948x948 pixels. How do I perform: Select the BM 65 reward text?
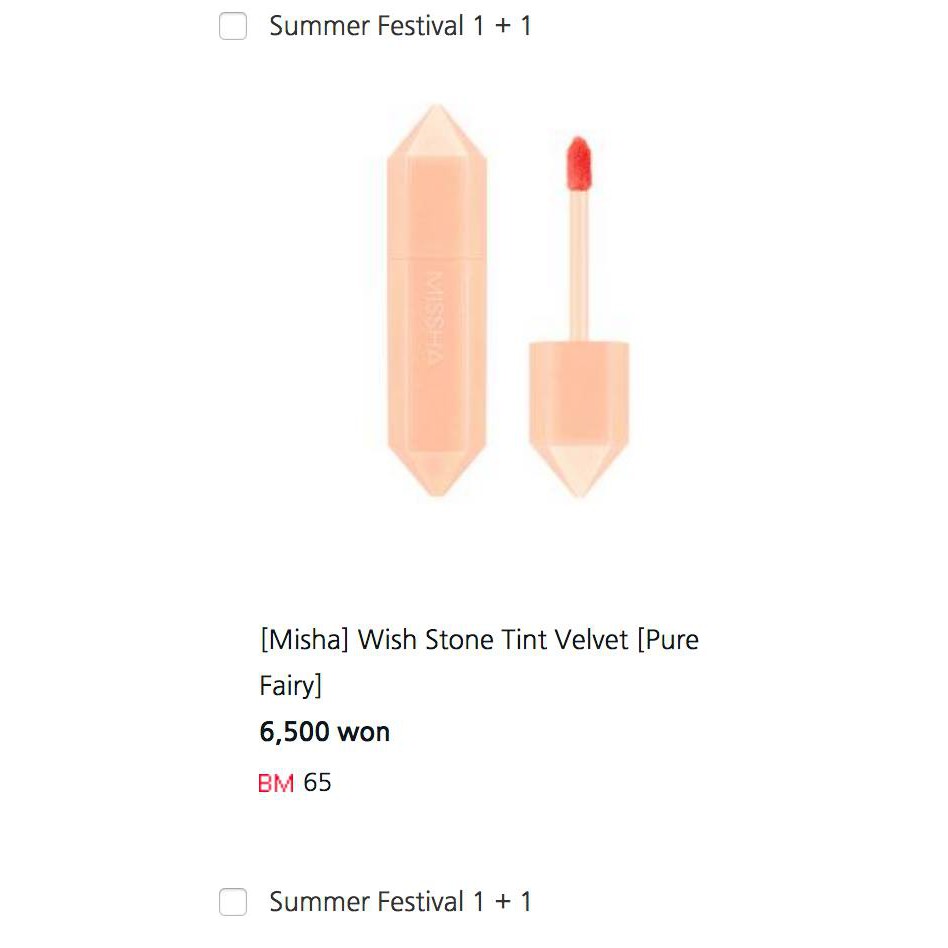click(x=295, y=783)
